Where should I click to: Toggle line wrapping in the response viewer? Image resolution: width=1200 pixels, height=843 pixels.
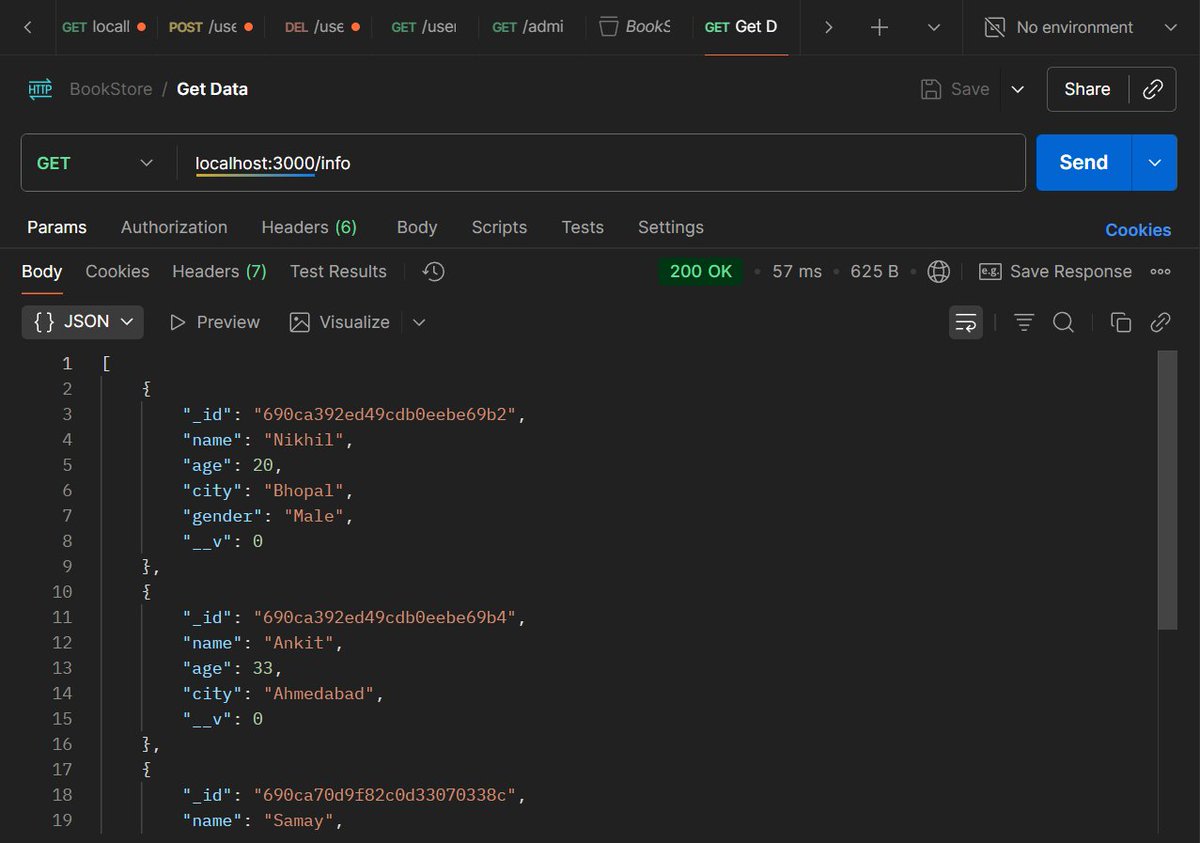[x=966, y=322]
